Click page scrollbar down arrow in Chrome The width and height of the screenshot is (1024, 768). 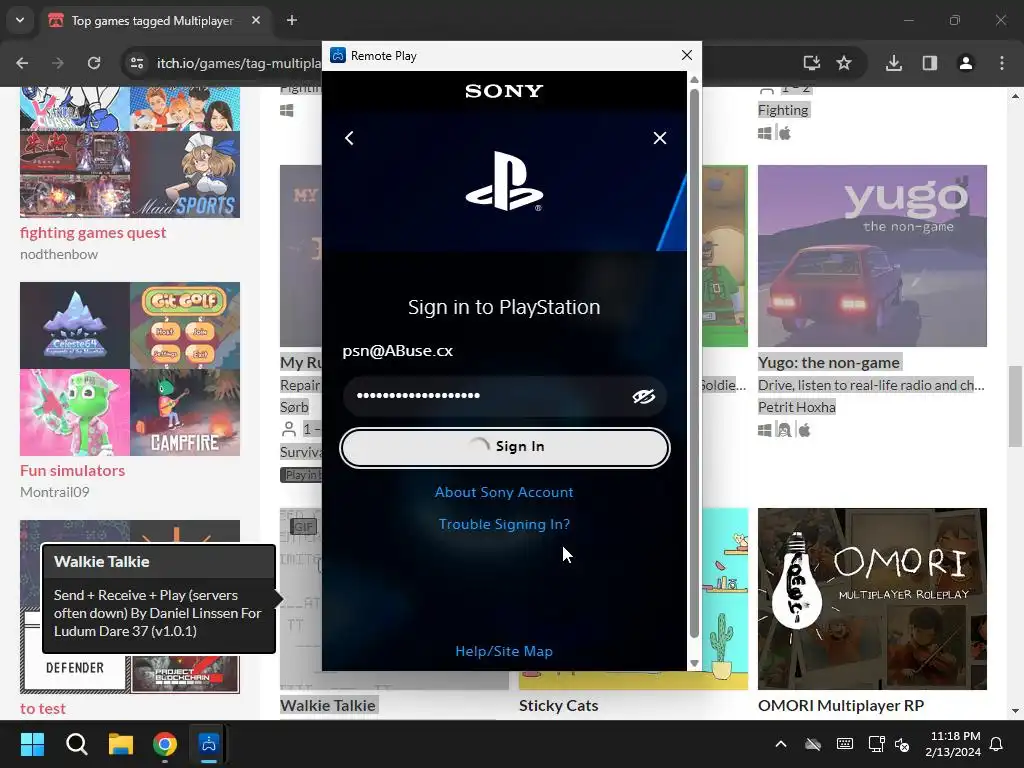[1015, 711]
